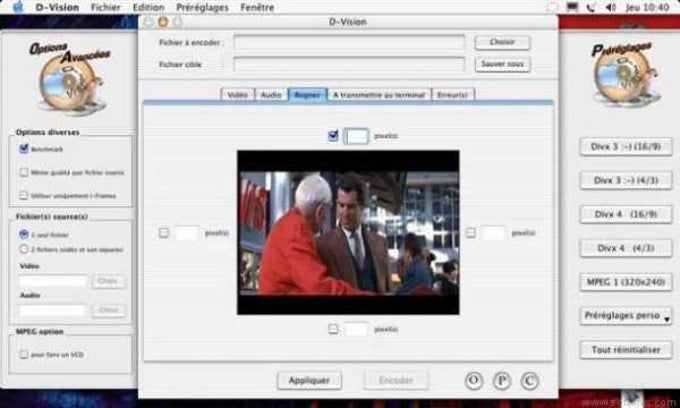Select the 2 fichiers séparés radio button

coord(24,249)
